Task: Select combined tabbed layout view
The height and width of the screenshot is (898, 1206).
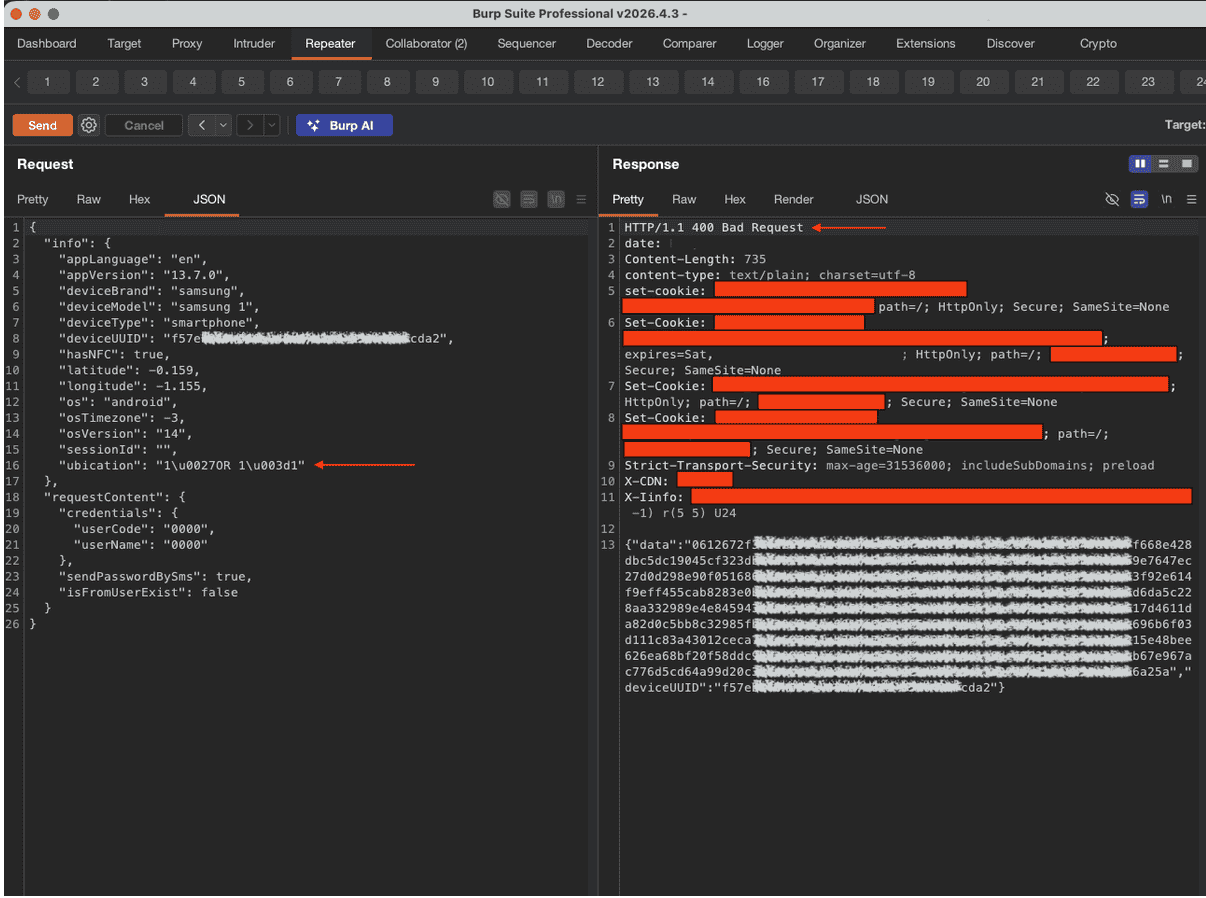Action: click(x=1187, y=164)
